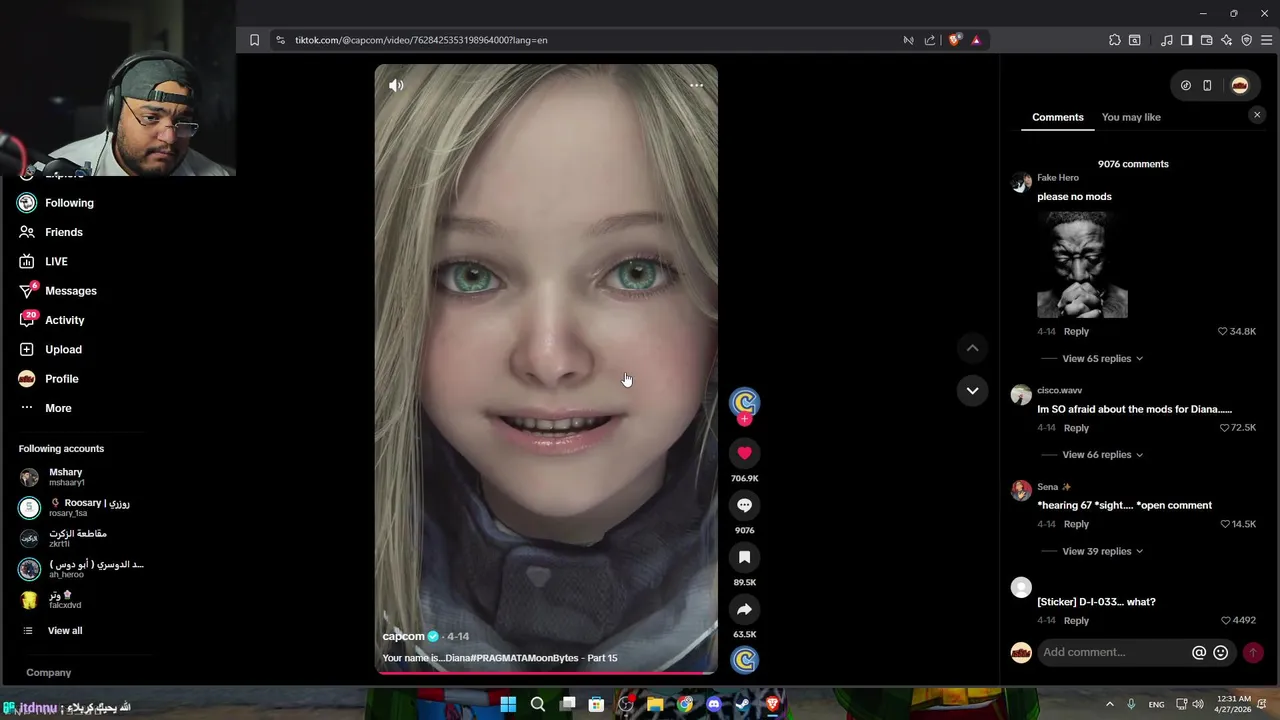The width and height of the screenshot is (1280, 720).
Task: Expand 39 replies under Sena's comment
Action: [1102, 551]
